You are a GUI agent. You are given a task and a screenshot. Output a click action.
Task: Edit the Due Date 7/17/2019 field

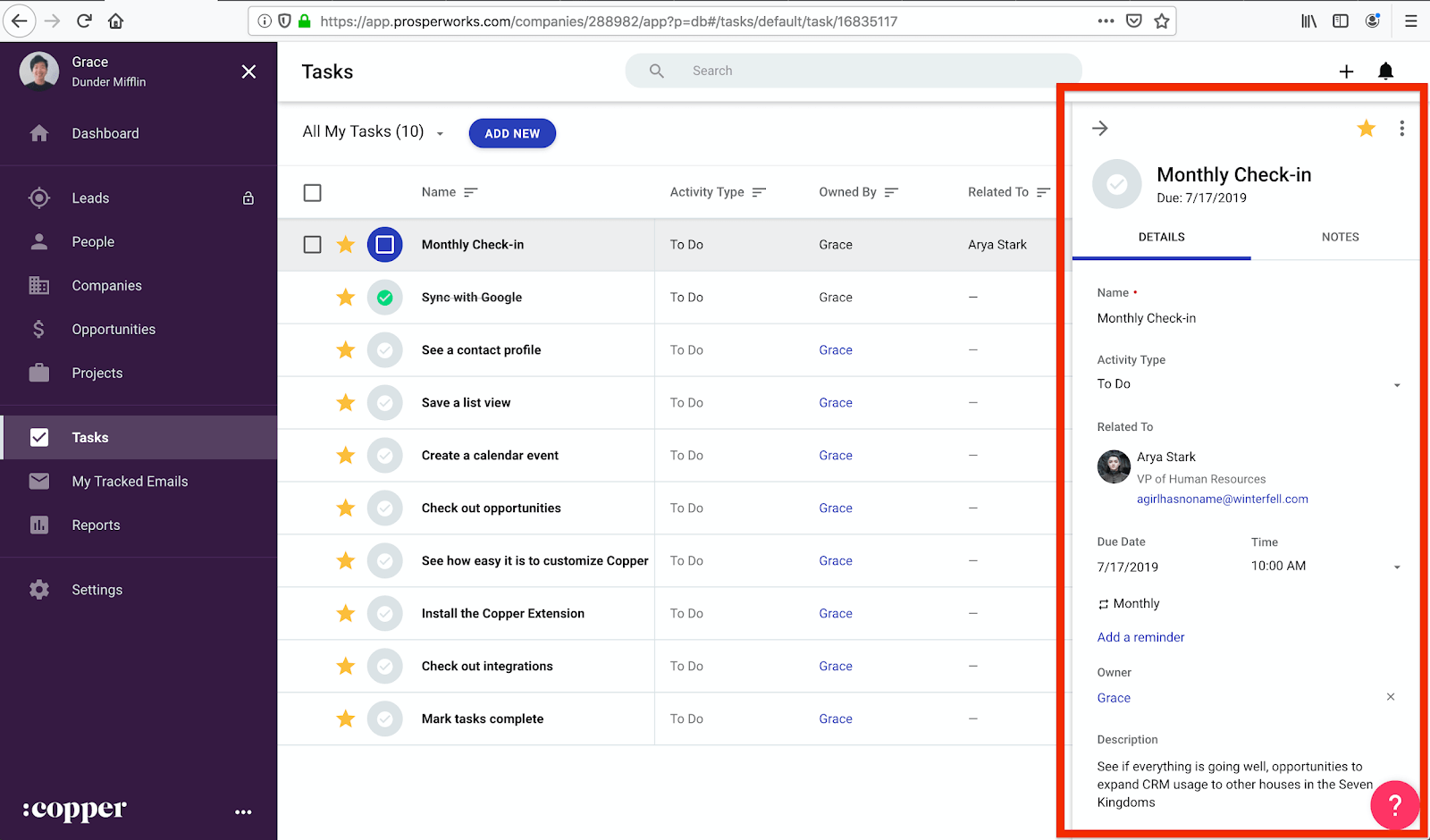1128,567
